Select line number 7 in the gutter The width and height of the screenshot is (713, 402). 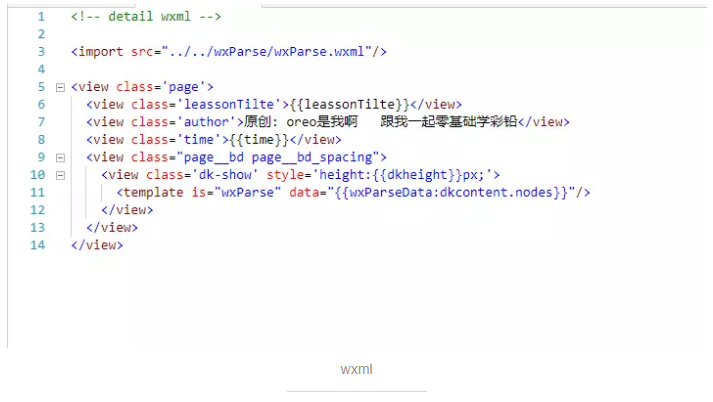pos(41,122)
